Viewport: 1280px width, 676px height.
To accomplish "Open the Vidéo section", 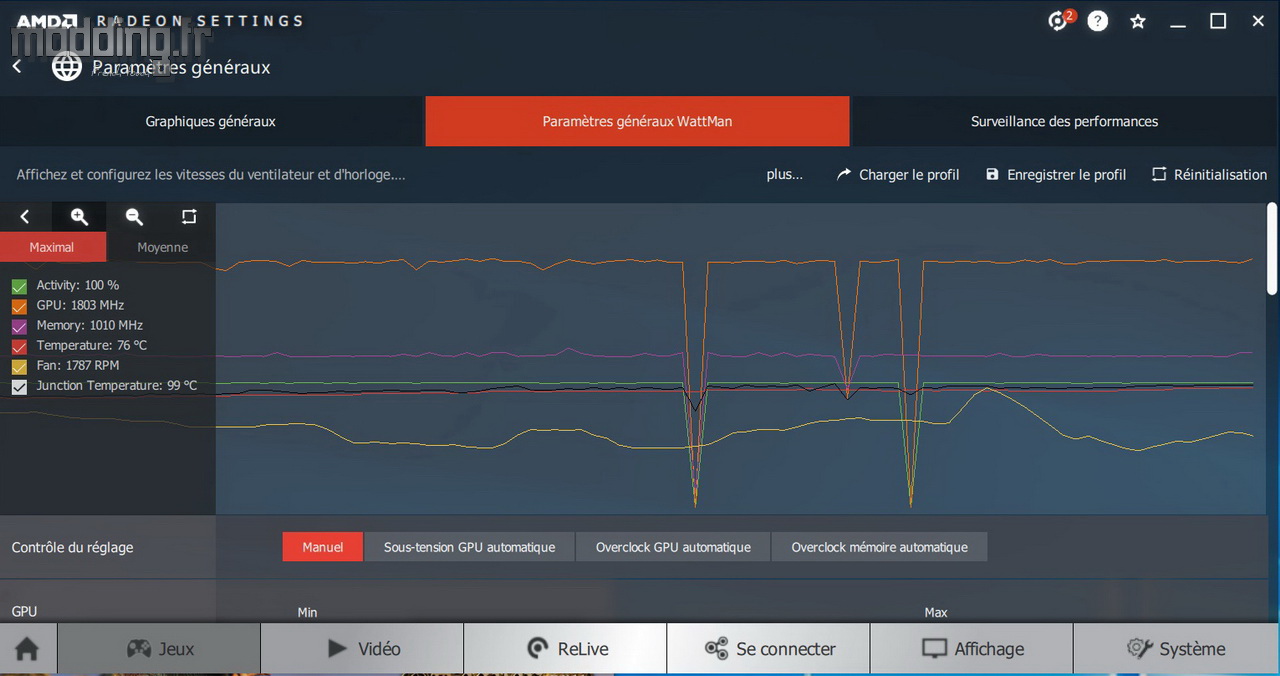I will (x=362, y=649).
